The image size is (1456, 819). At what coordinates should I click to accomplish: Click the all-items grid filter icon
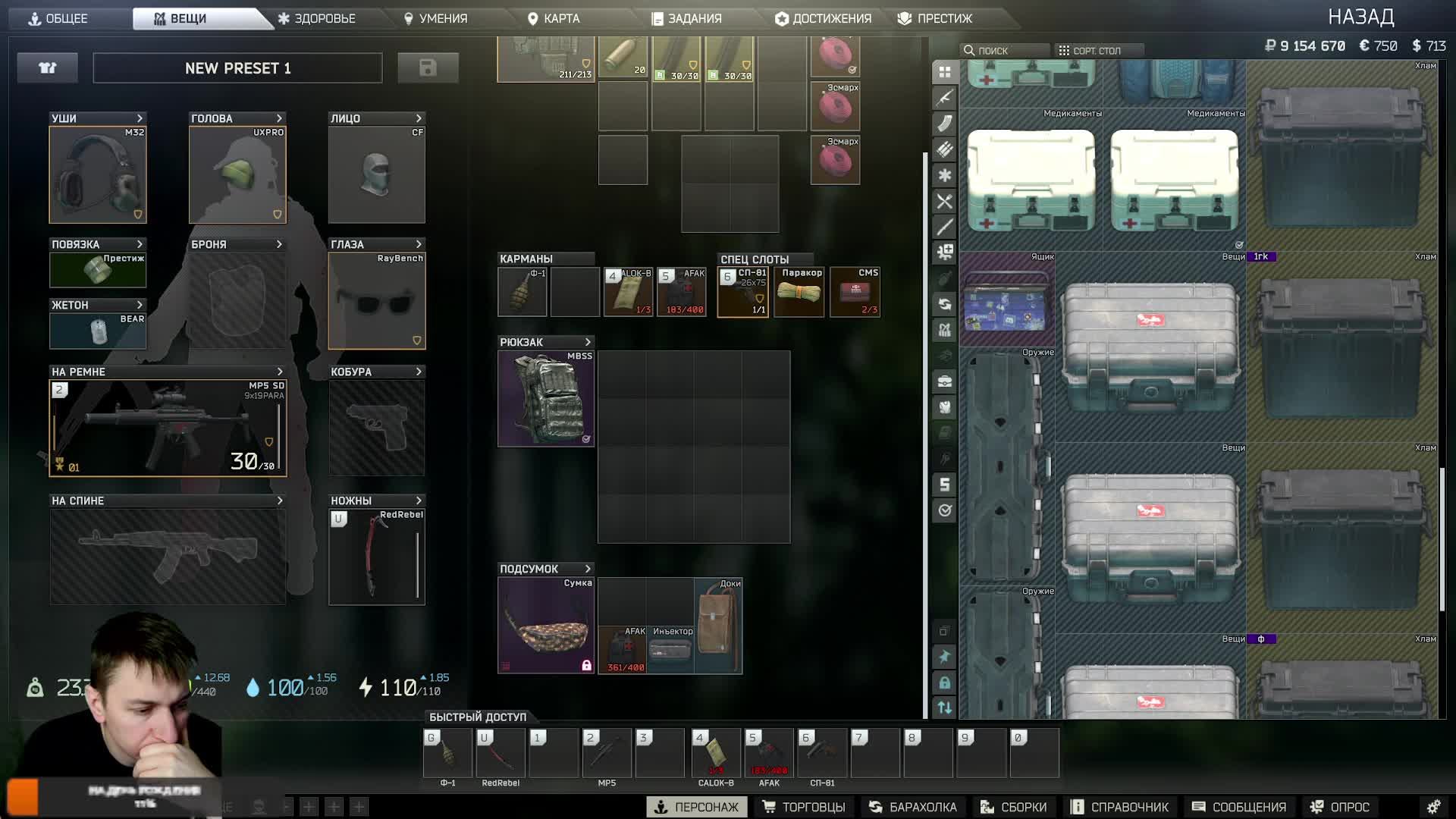point(944,72)
